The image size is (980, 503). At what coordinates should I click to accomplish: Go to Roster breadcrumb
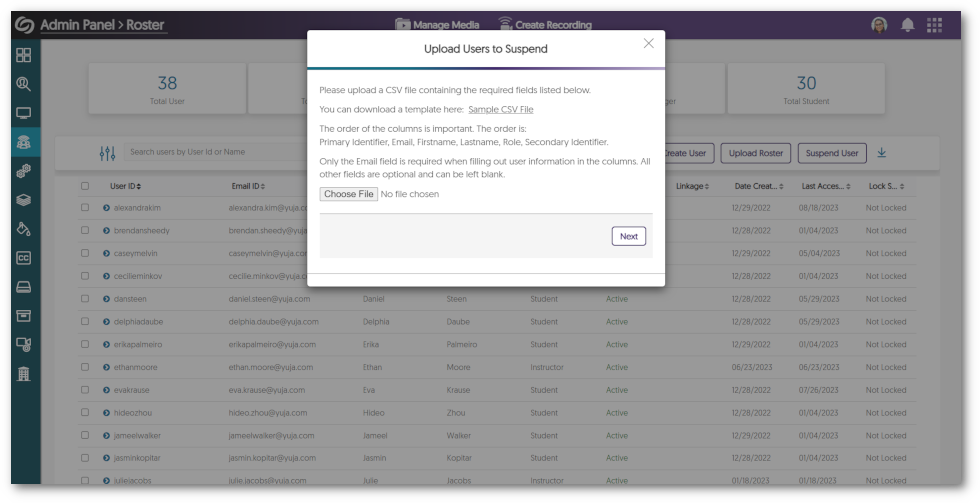[x=145, y=25]
